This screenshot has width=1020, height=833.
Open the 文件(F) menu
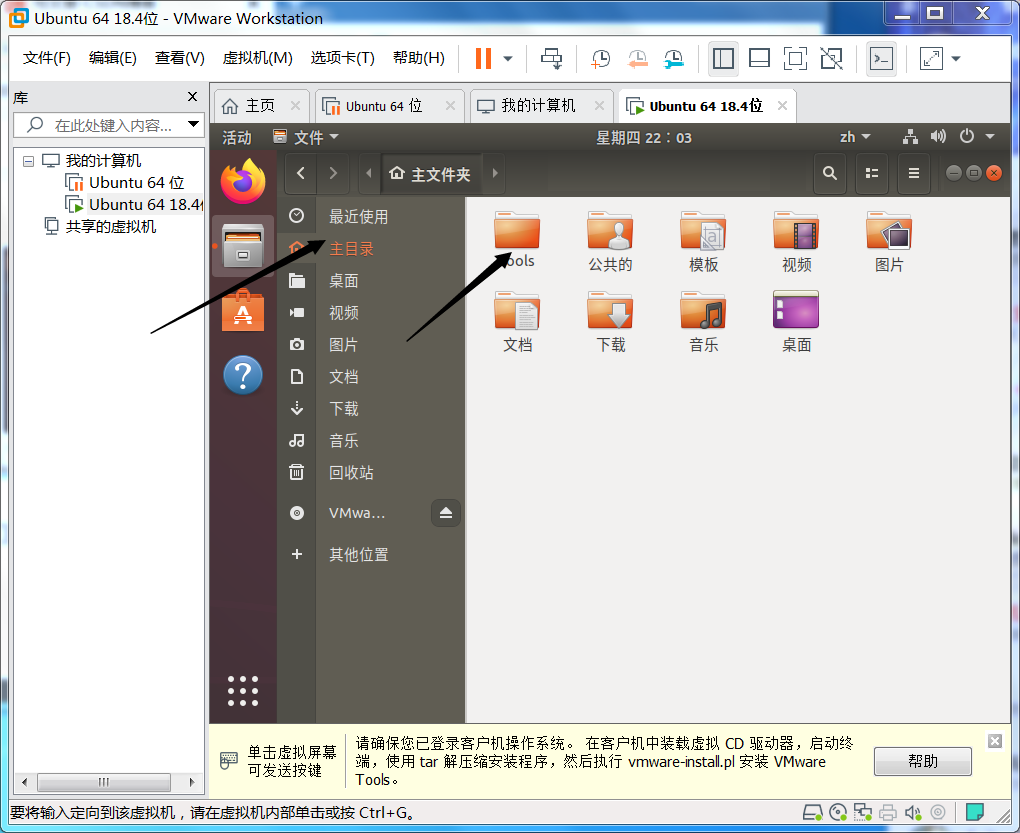pyautogui.click(x=47, y=58)
